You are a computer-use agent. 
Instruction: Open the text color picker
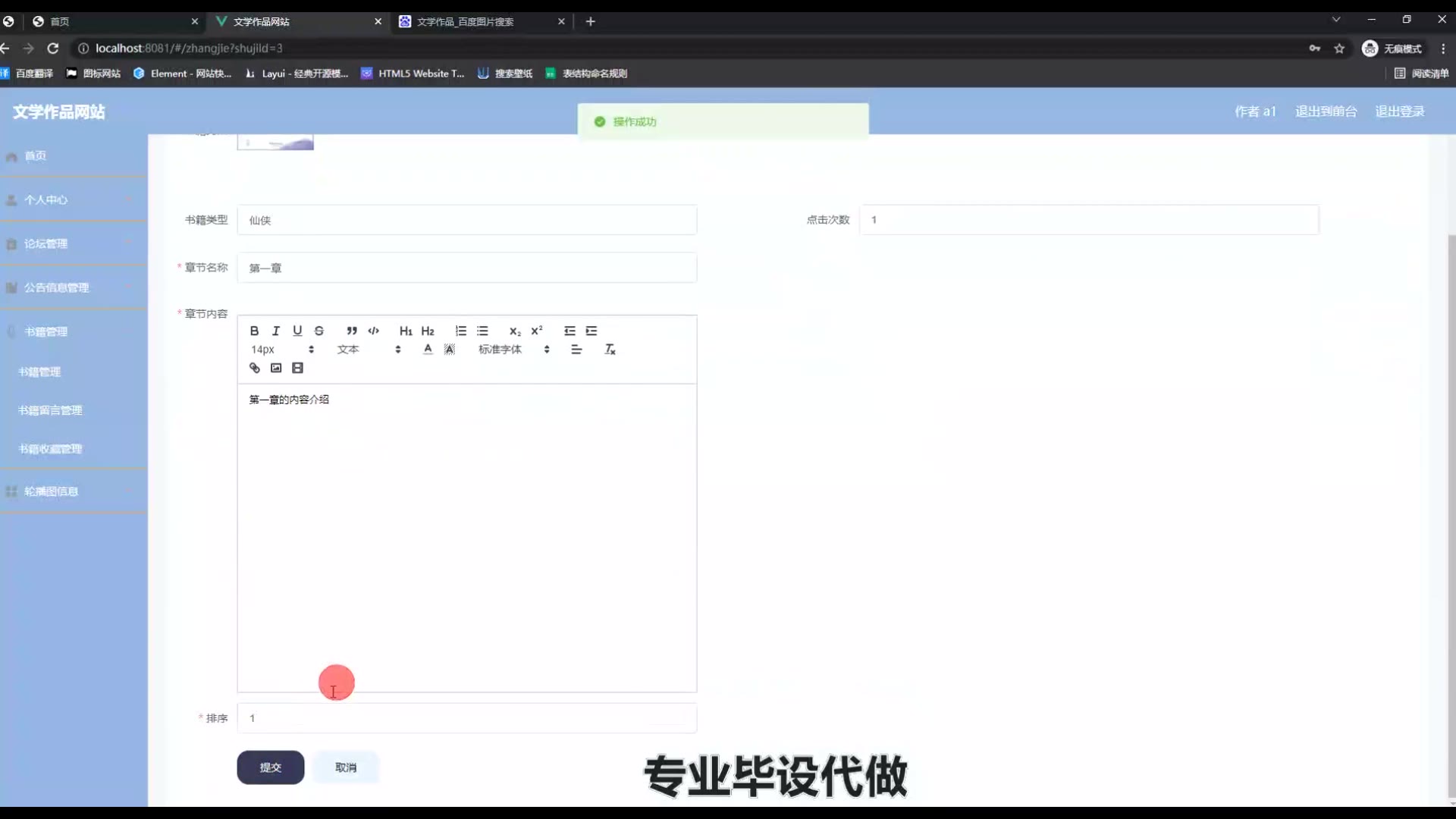[x=428, y=350]
